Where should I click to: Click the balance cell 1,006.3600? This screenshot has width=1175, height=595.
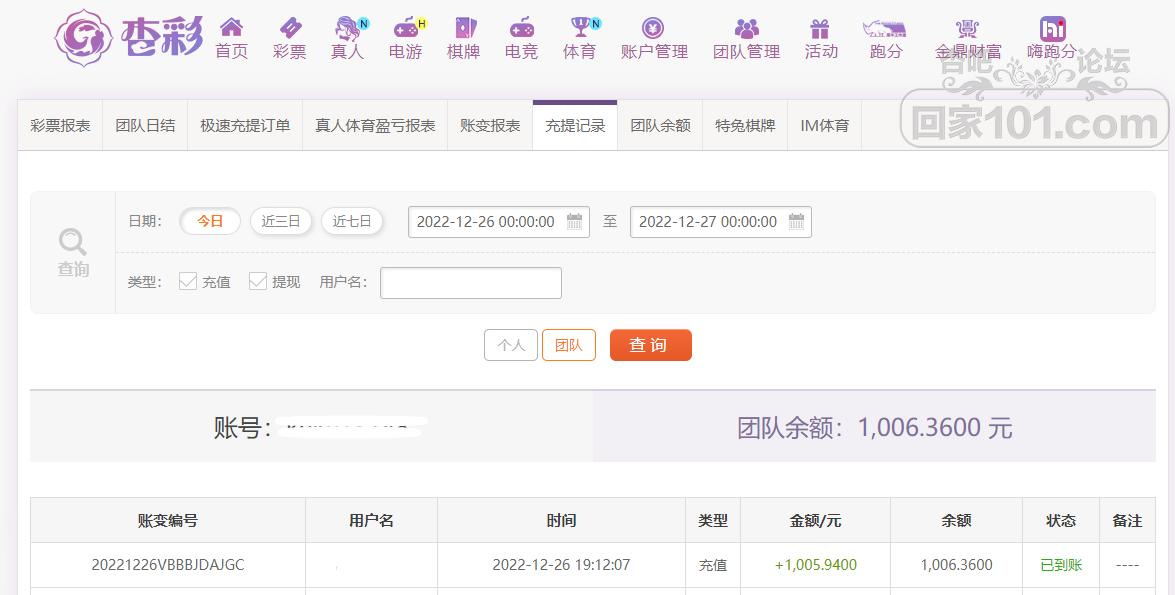(x=956, y=565)
